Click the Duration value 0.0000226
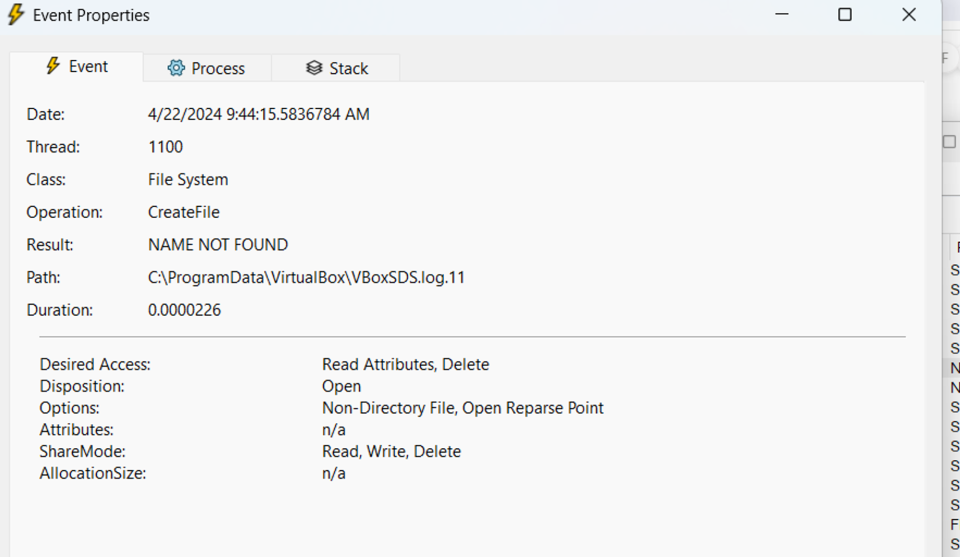Screen dimensions: 960x557 [x=184, y=310]
